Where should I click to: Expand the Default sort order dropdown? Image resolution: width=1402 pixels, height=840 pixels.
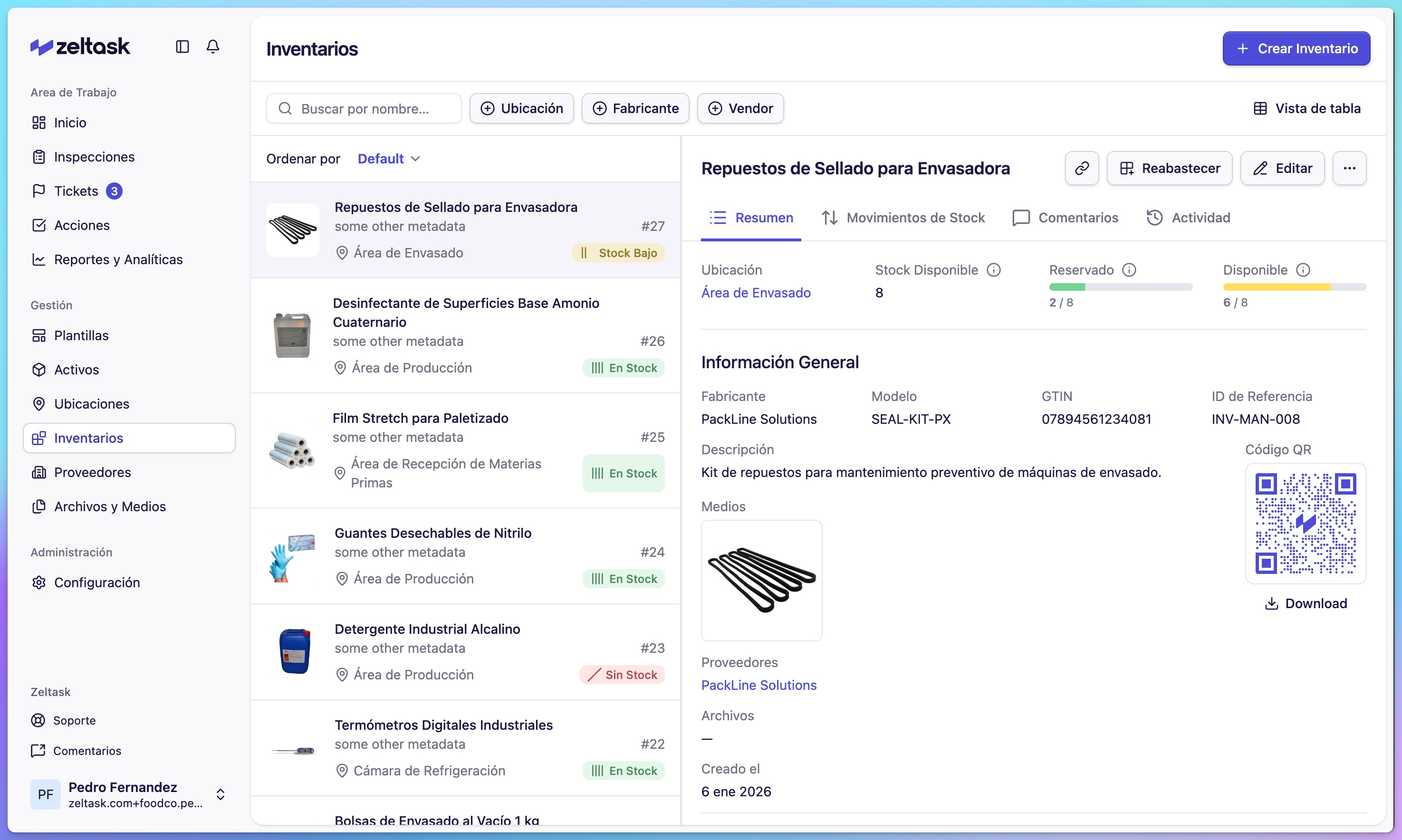[x=389, y=159]
